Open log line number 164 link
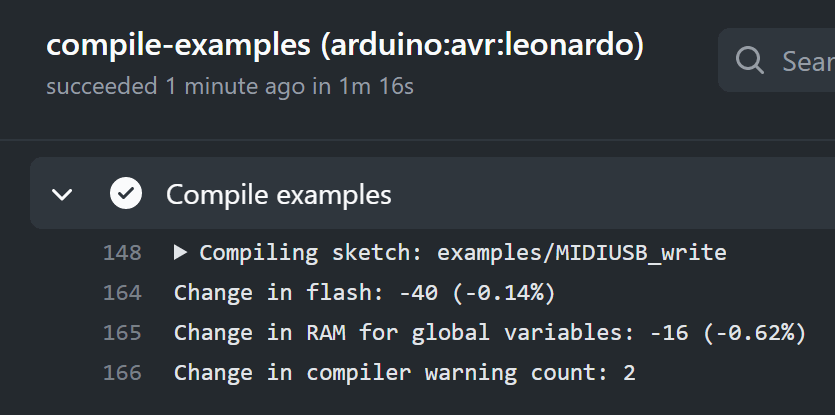 [122, 292]
